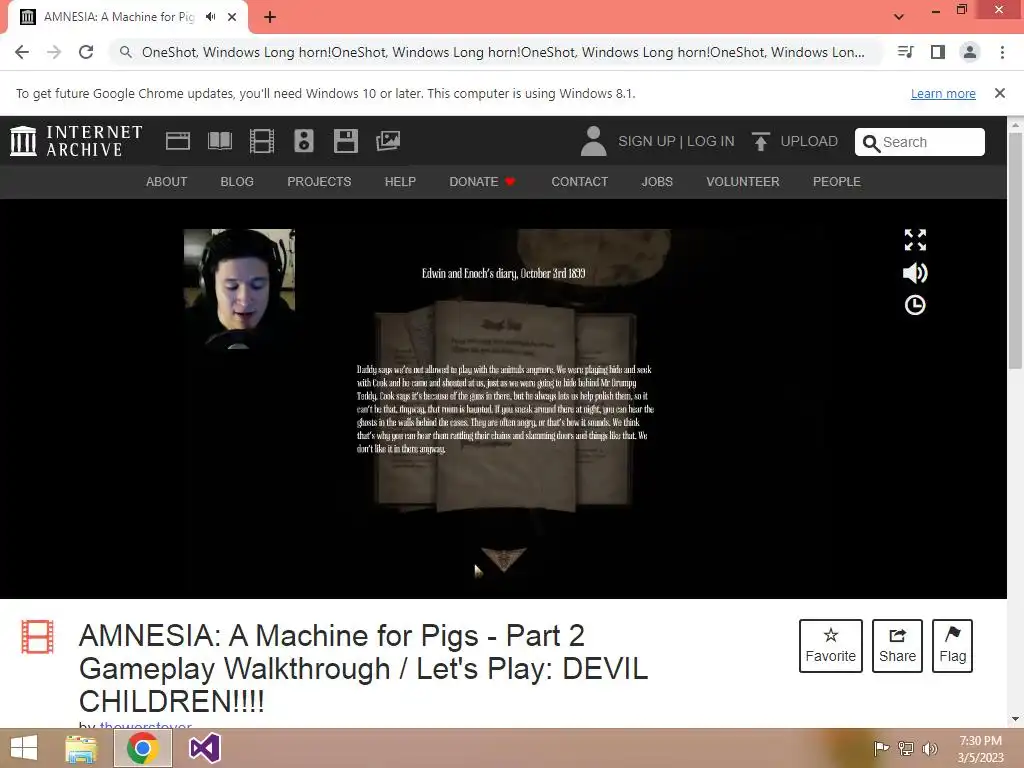
Task: Open the PROJECTS menu item
Action: coord(319,182)
